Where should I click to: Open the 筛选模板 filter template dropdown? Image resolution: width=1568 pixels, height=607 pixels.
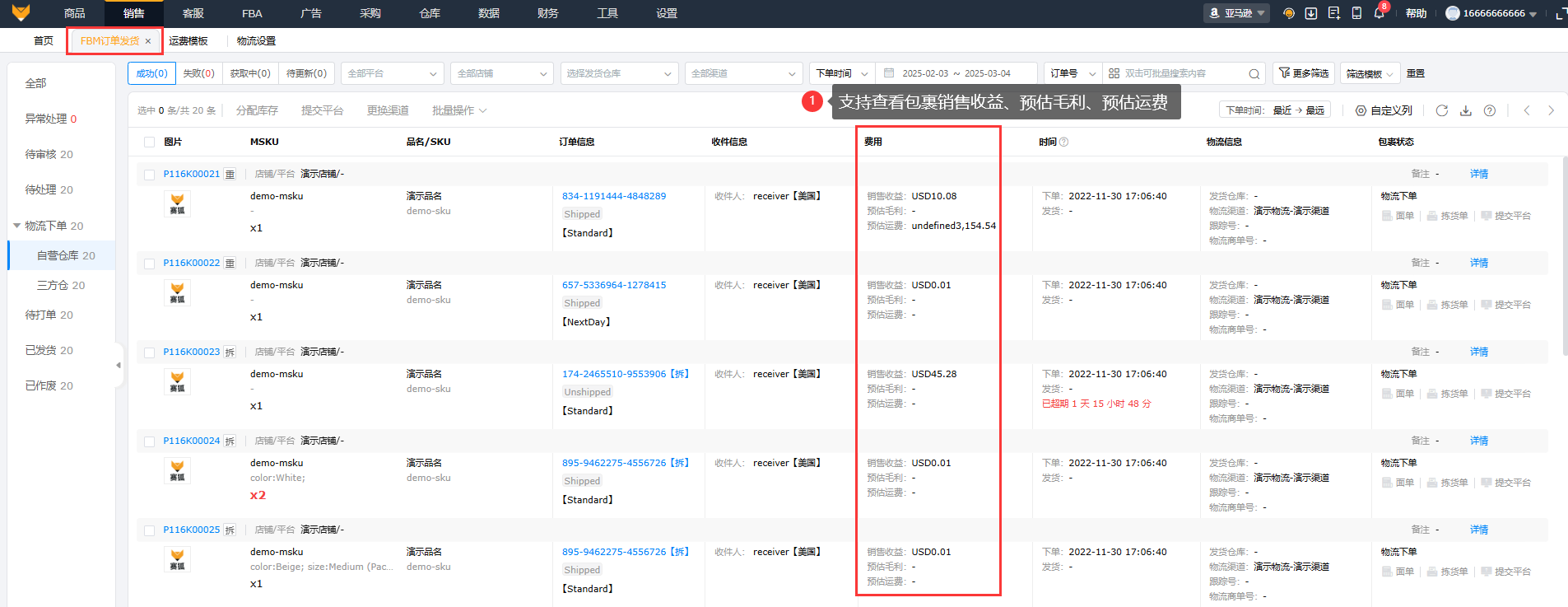1370,73
